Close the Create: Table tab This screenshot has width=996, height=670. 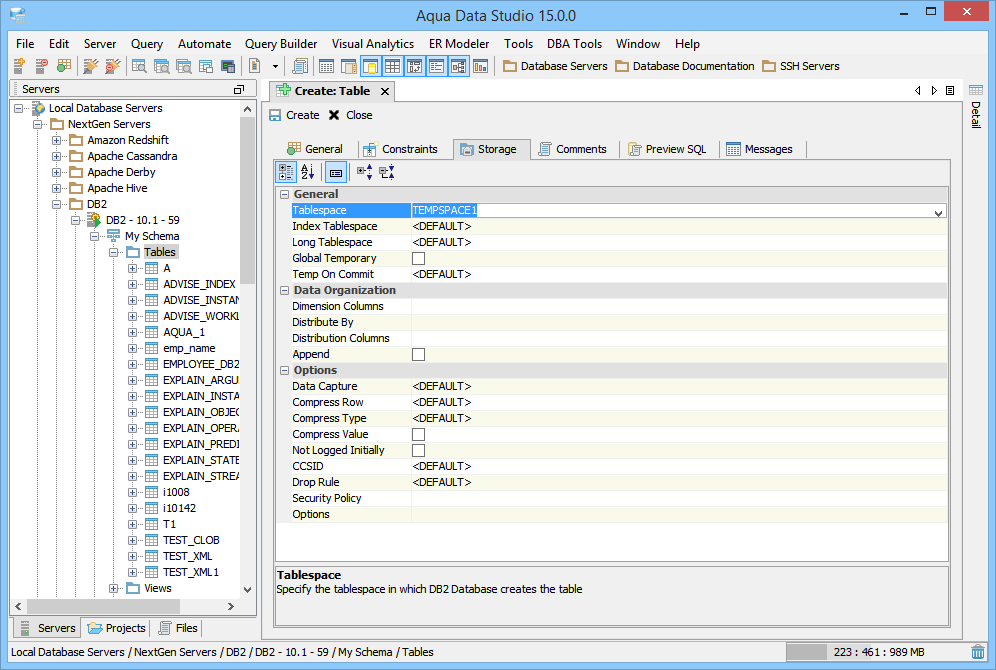coord(385,91)
